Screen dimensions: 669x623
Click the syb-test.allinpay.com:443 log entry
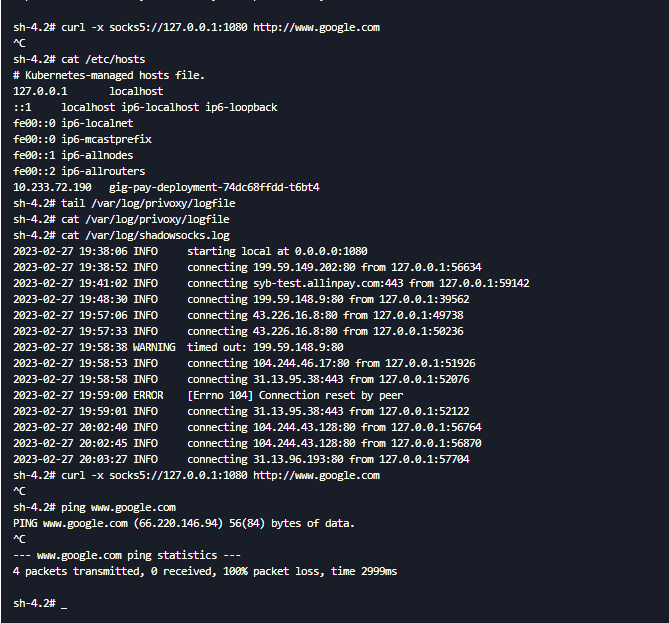point(271,283)
